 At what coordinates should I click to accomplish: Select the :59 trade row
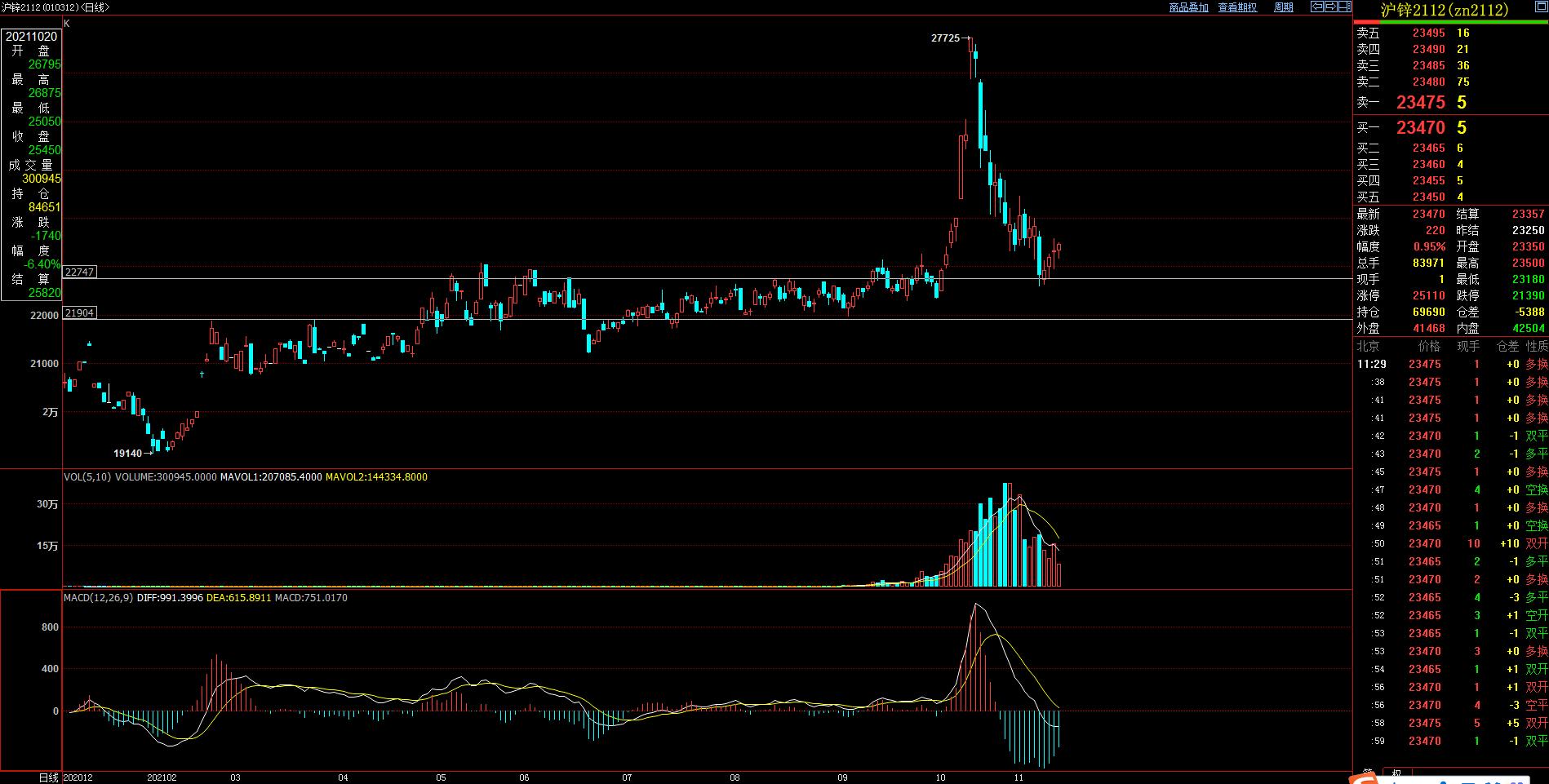pos(1452,742)
